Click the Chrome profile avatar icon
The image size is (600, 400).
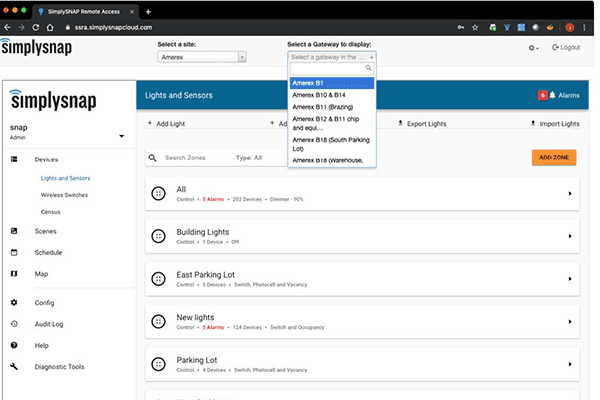569,28
